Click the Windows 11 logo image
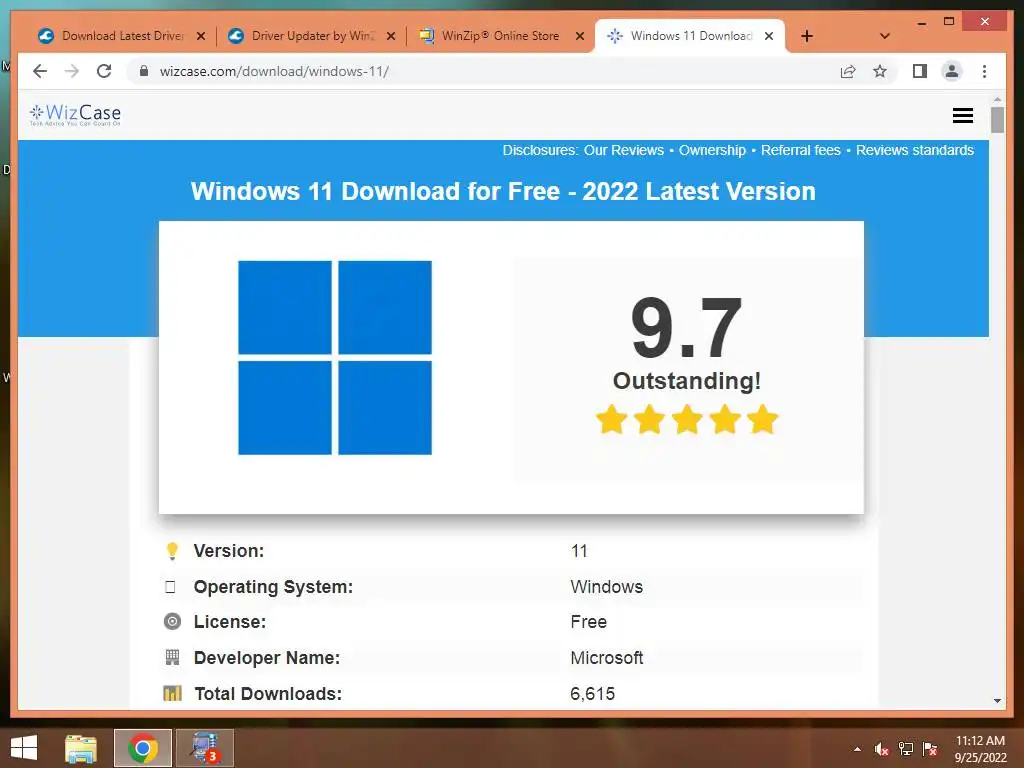The height and width of the screenshot is (768, 1024). coord(335,357)
